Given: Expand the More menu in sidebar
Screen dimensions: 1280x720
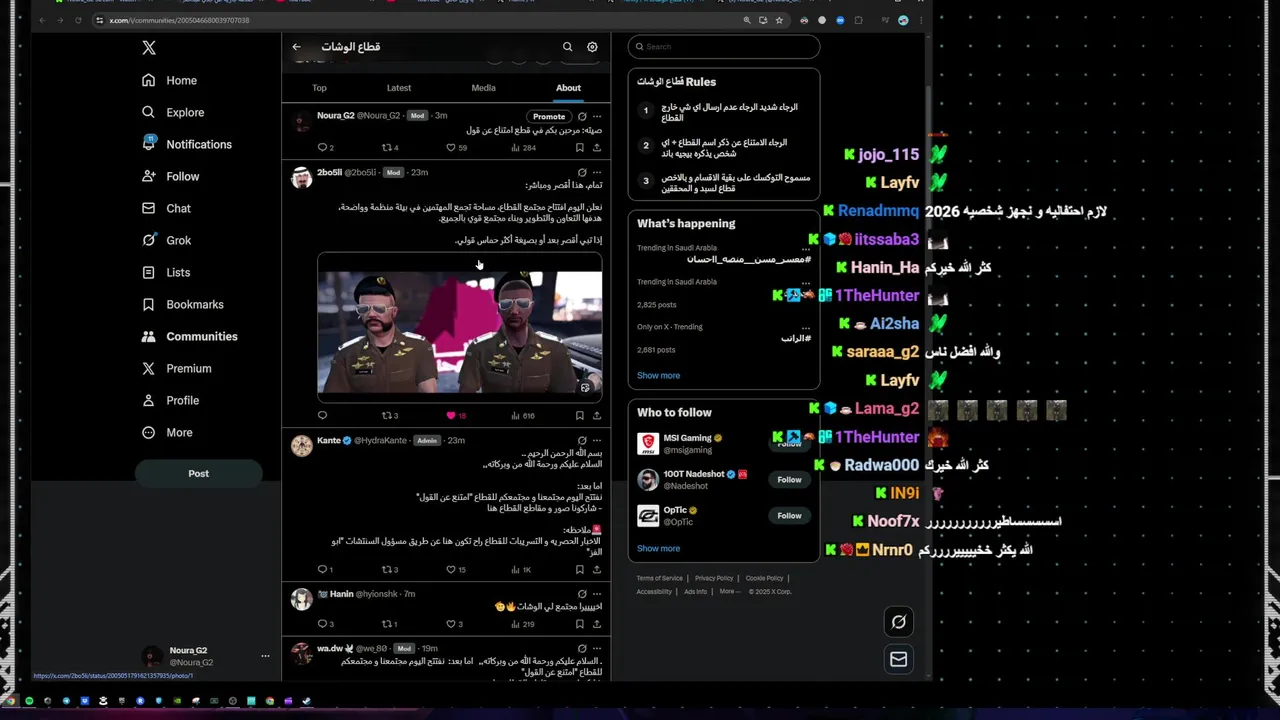Looking at the screenshot, I should 167,432.
